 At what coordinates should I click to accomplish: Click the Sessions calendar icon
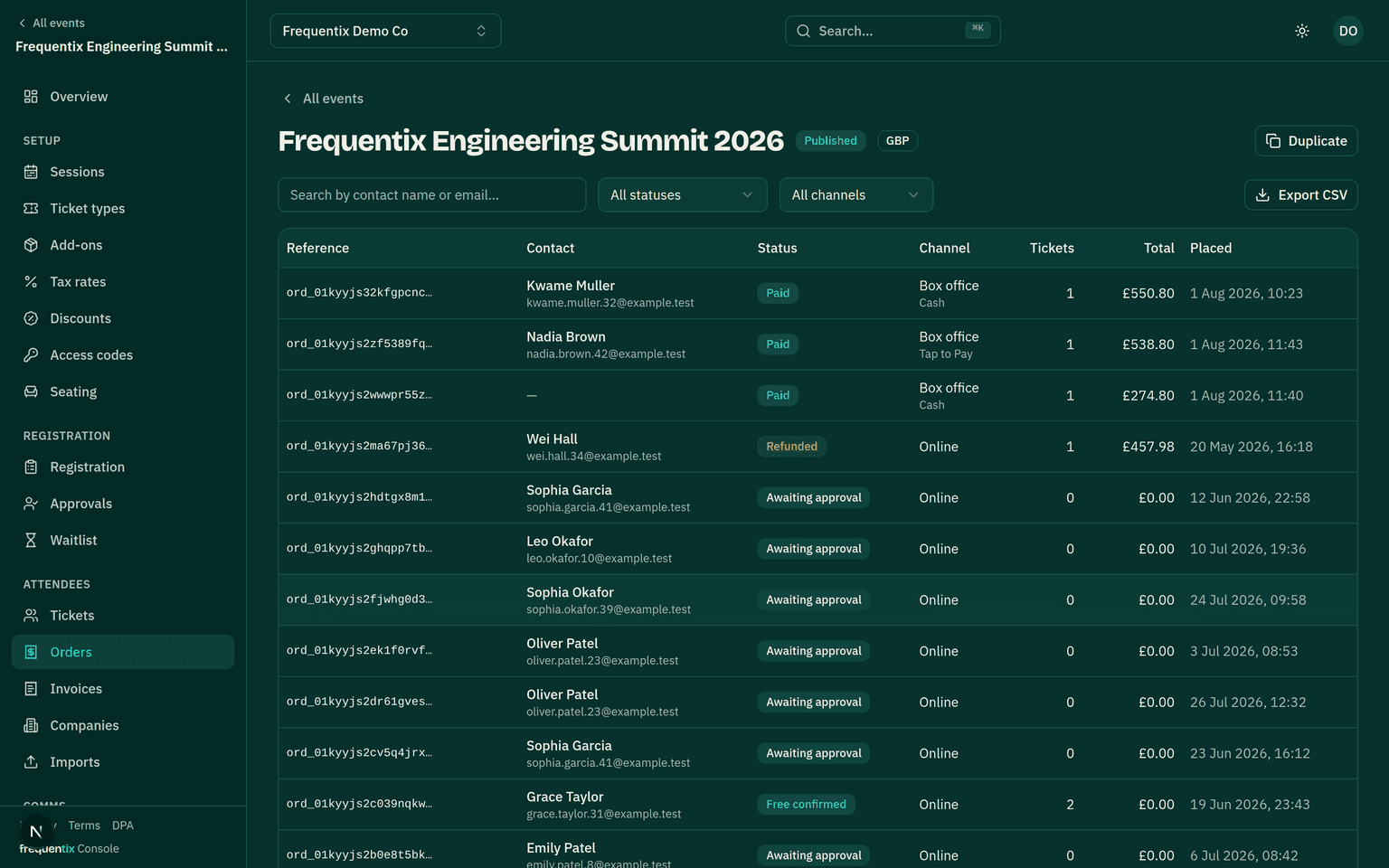pyautogui.click(x=31, y=172)
